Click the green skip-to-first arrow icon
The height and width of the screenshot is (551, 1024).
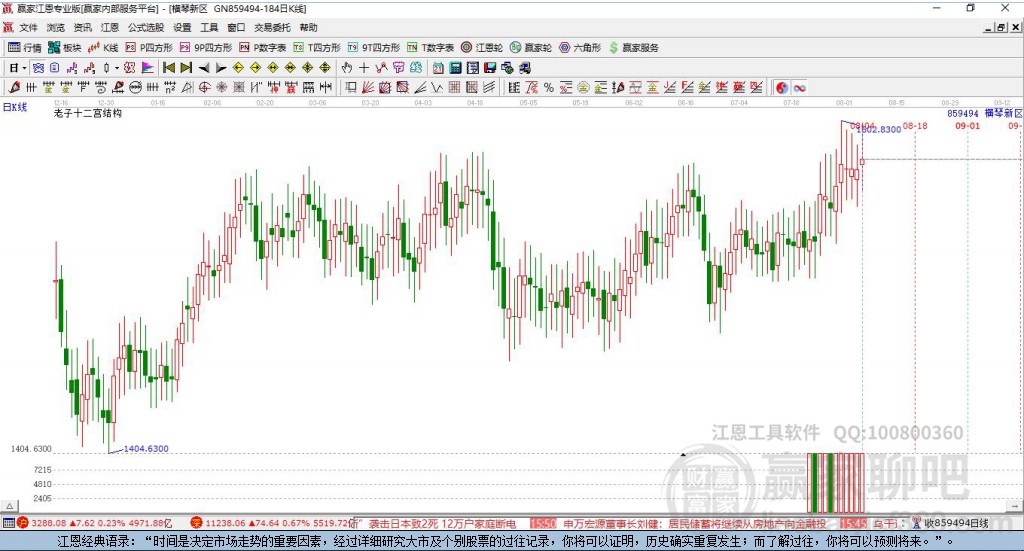[x=169, y=68]
